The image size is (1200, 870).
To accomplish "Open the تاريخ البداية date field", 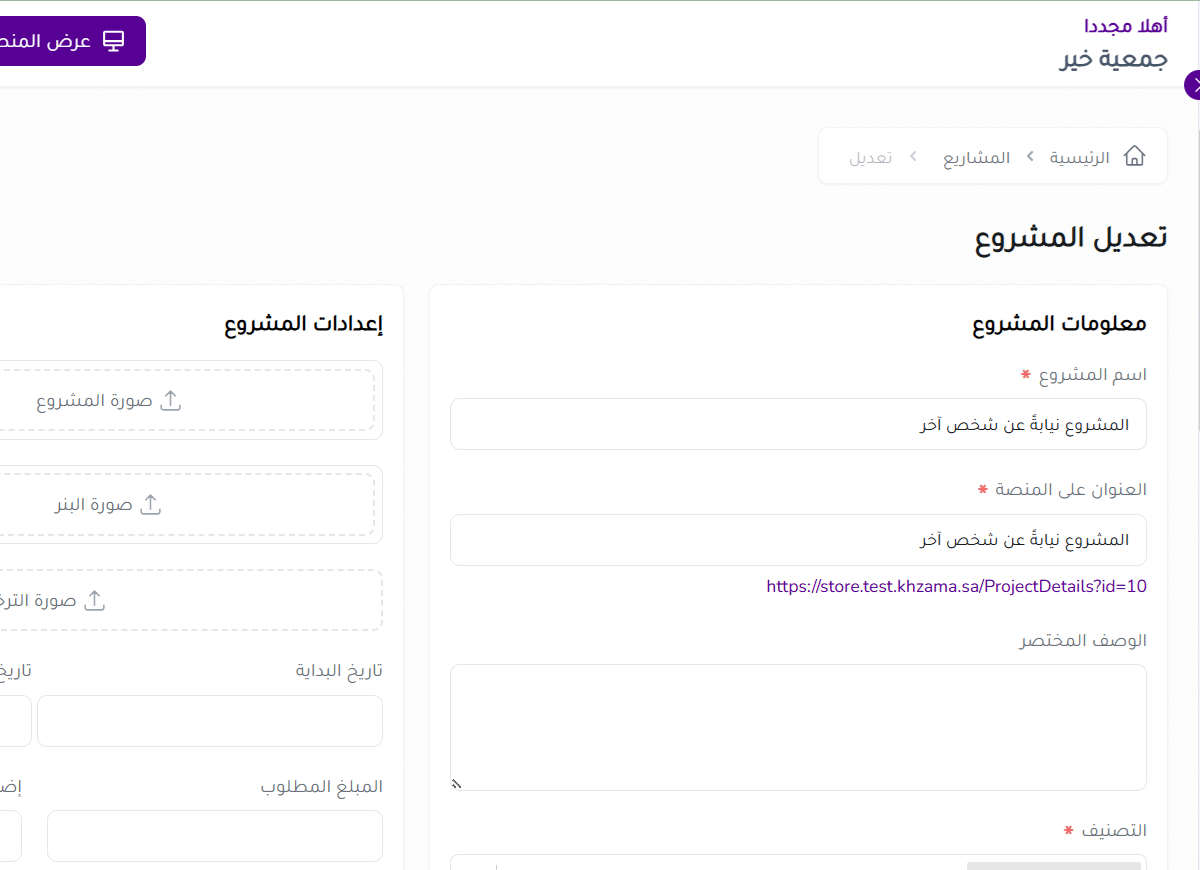I will click(x=210, y=721).
